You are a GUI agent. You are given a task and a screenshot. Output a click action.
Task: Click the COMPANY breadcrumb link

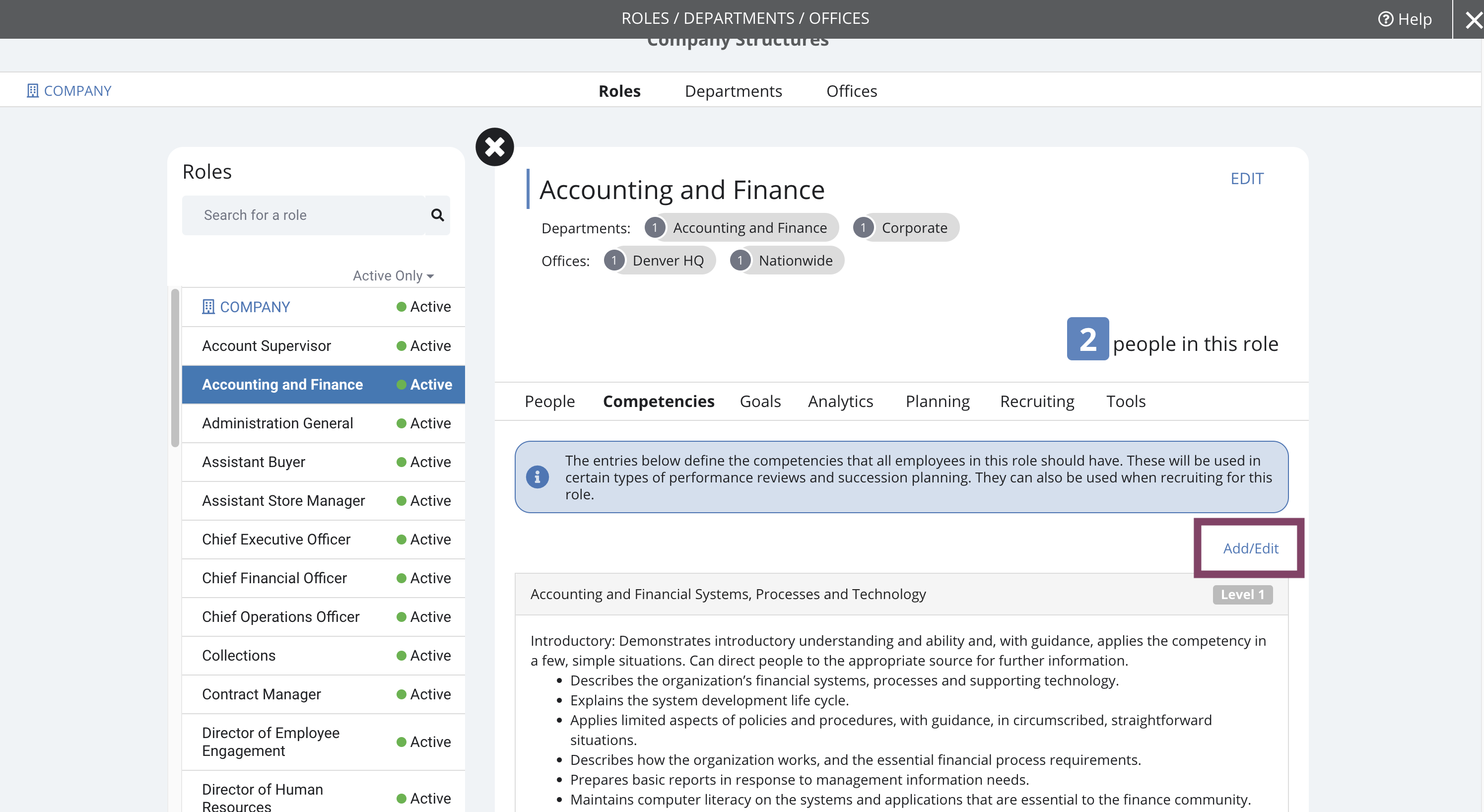(x=69, y=90)
